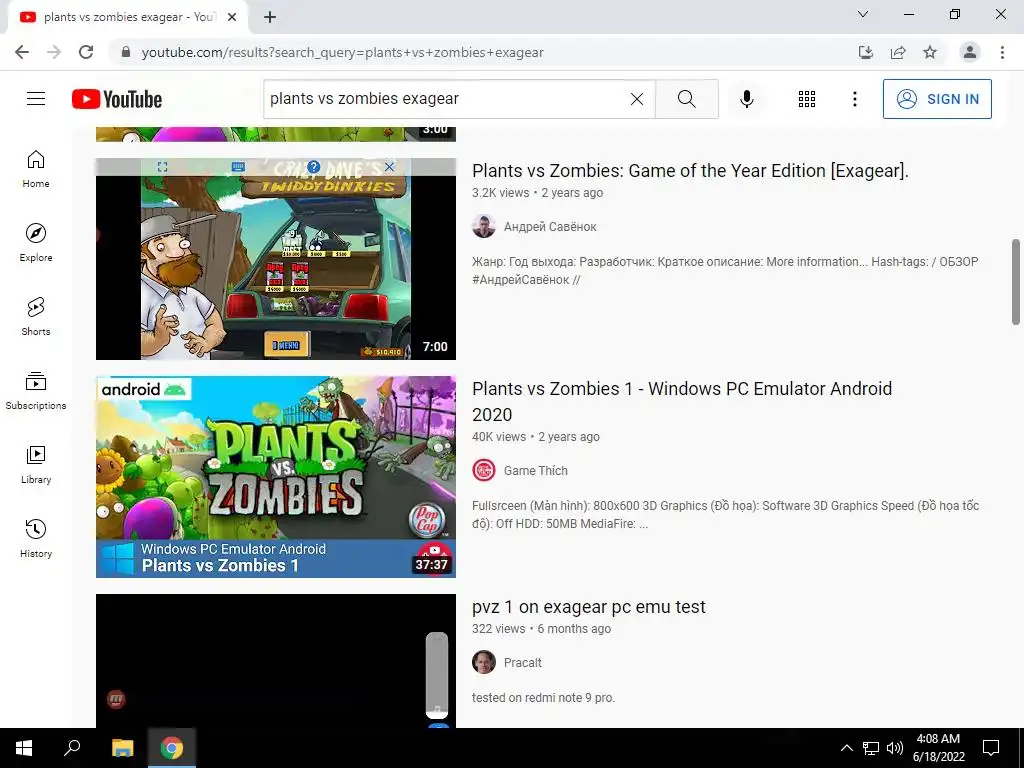
Task: Open Windows taskbar search
Action: (72, 748)
